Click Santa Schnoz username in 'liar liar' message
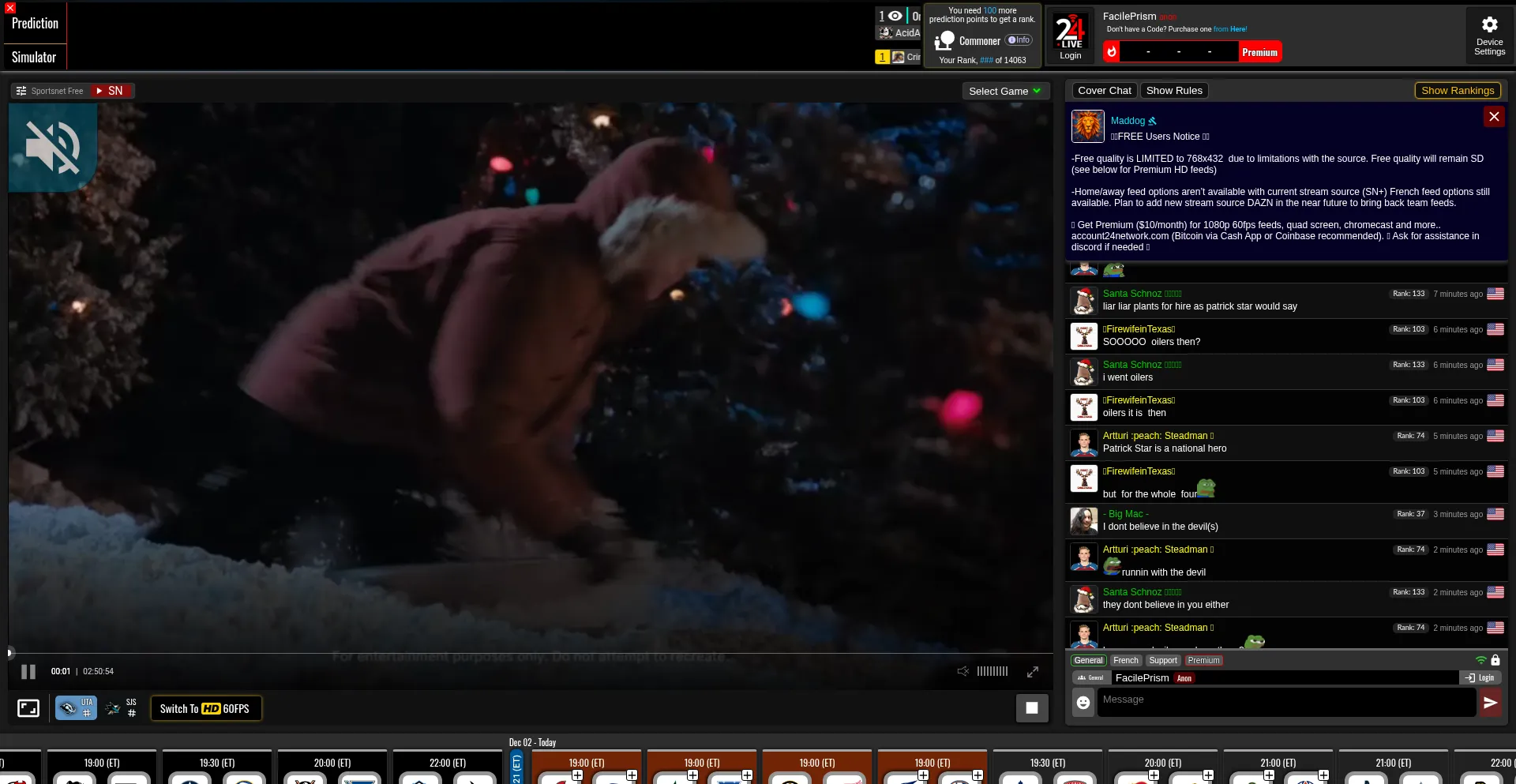Viewport: 1516px width, 784px height. tap(1132, 294)
